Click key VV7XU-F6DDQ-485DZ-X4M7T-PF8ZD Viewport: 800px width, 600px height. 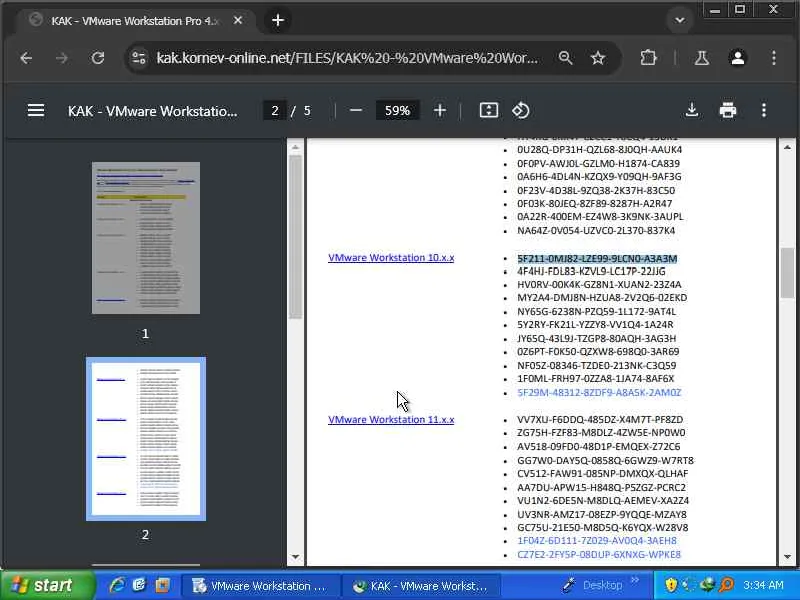pos(600,419)
